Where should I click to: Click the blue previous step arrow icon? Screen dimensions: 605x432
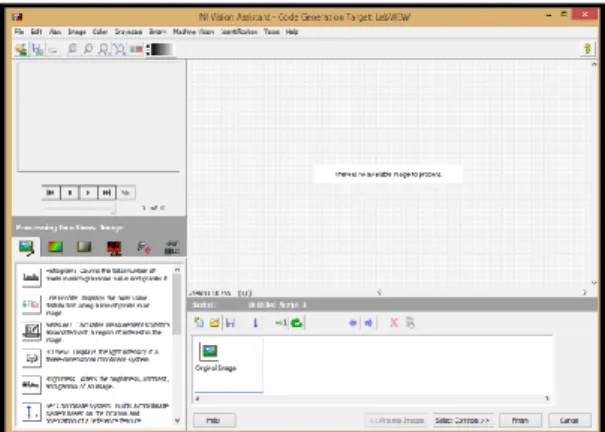353,322
